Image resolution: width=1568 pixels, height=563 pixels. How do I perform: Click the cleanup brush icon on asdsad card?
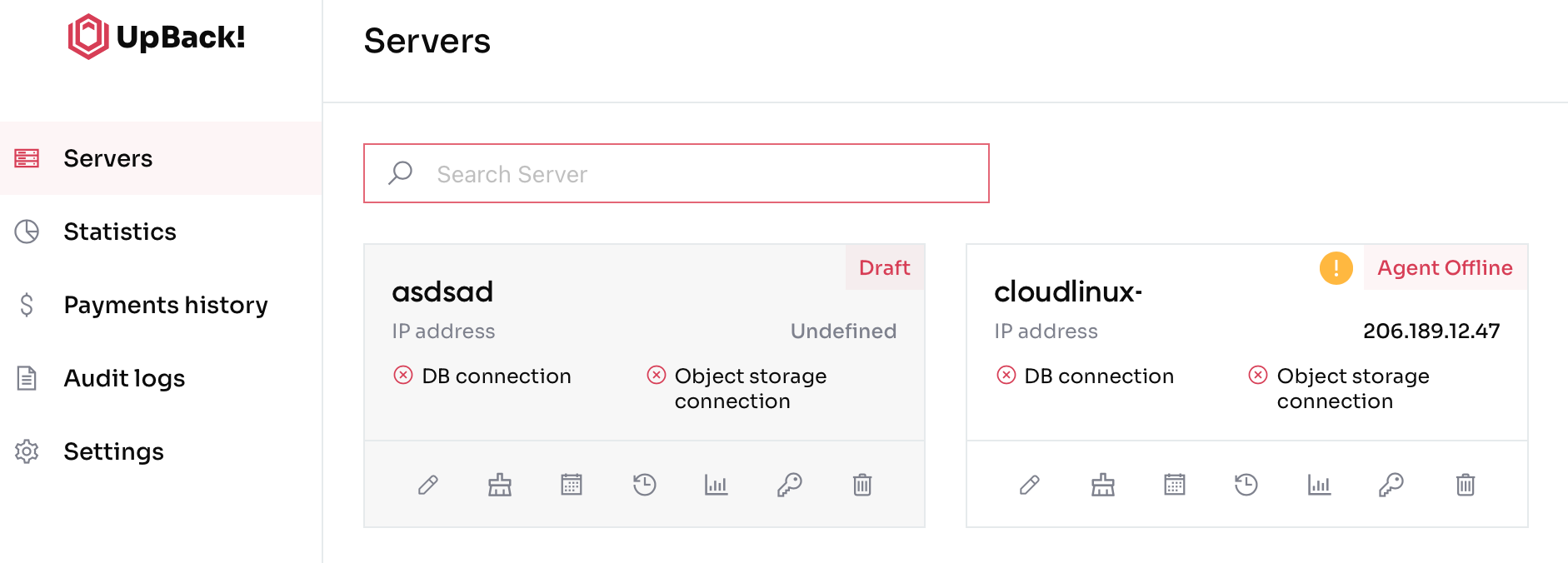point(500,485)
